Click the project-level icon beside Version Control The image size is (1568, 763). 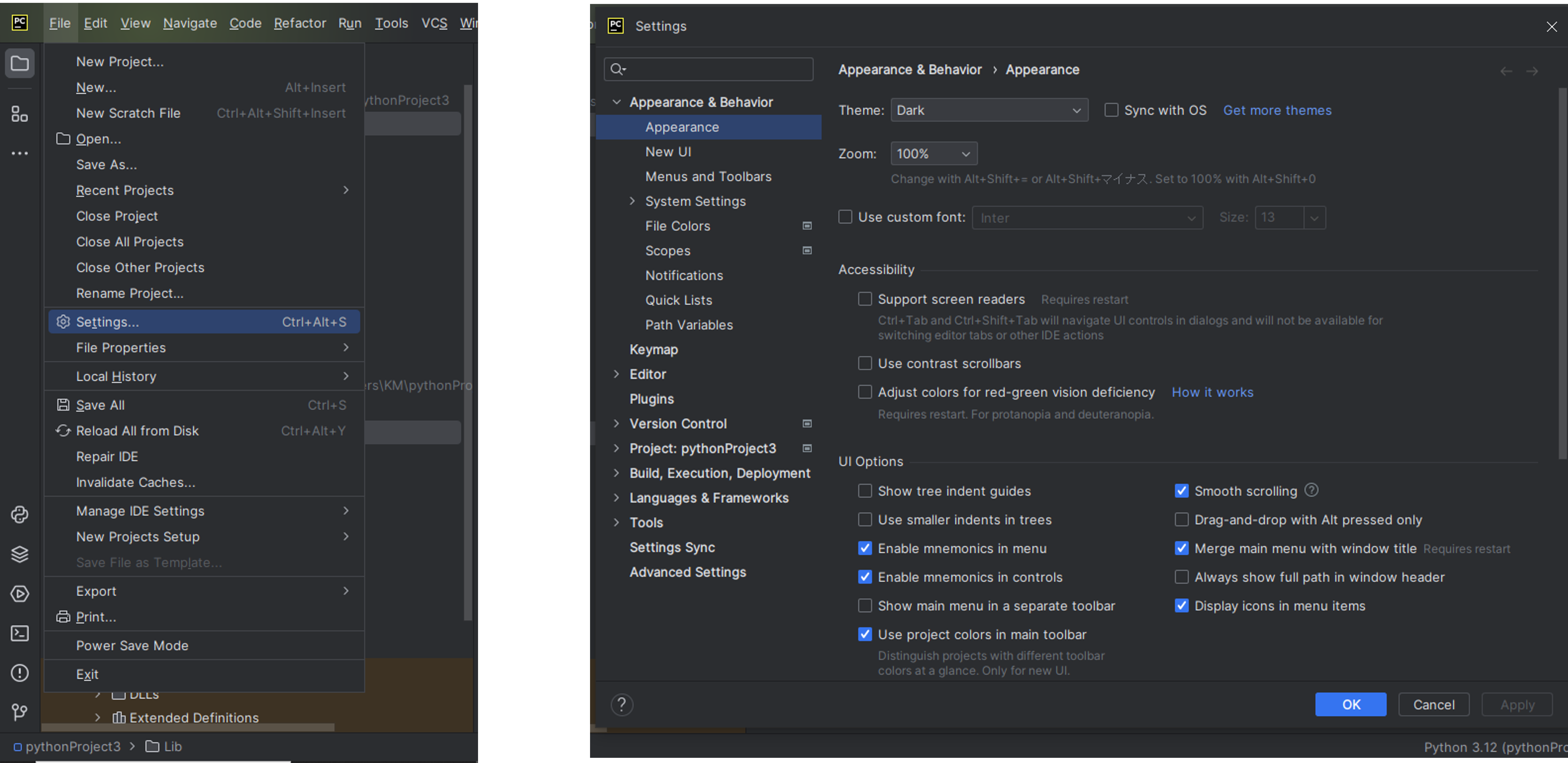point(807,424)
